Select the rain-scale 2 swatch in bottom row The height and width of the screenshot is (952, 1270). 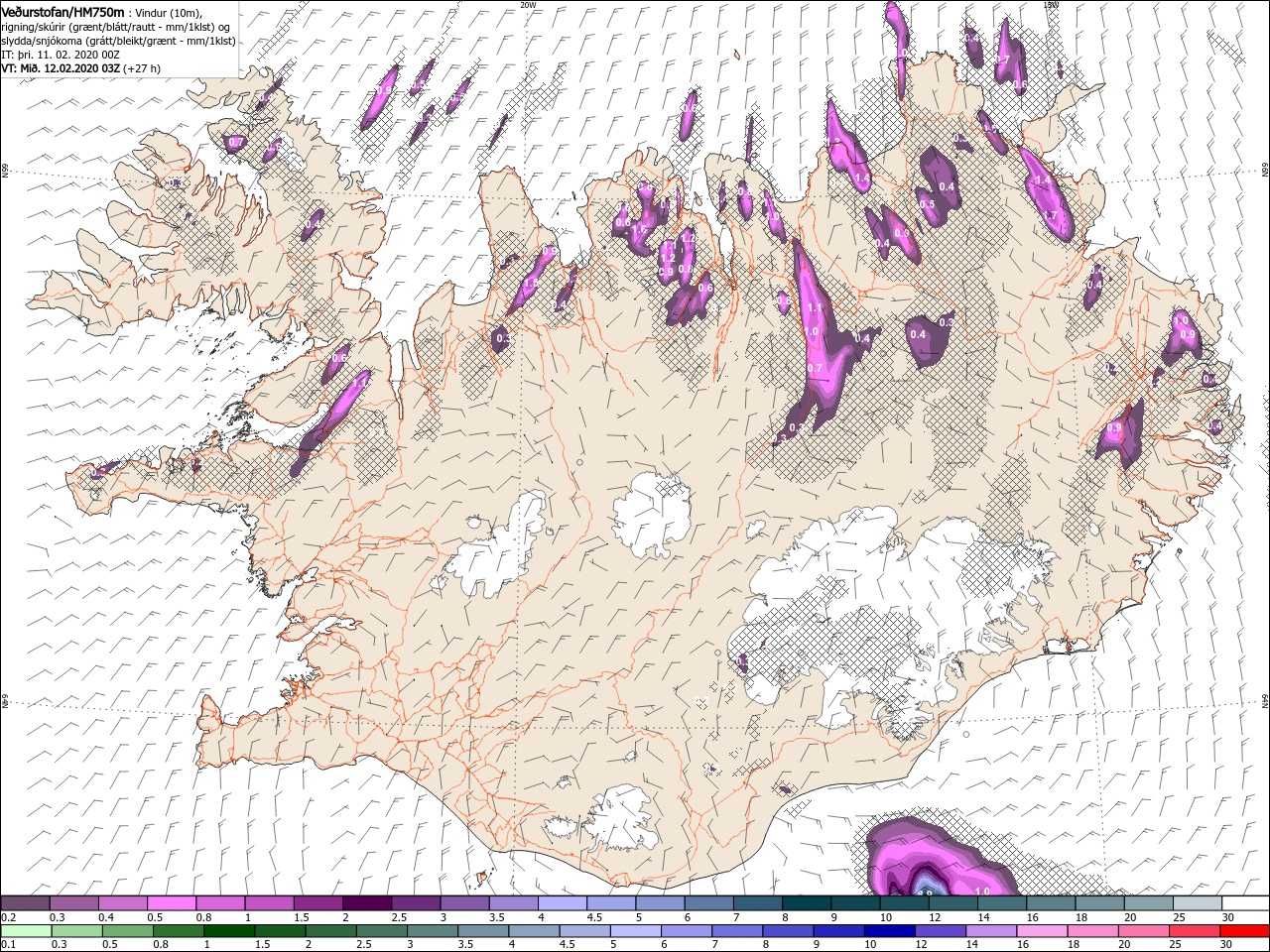pyautogui.click(x=330, y=930)
